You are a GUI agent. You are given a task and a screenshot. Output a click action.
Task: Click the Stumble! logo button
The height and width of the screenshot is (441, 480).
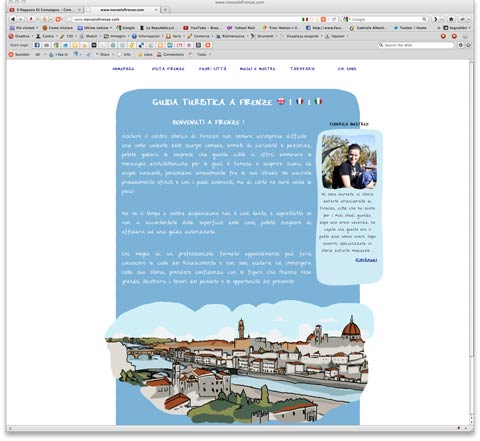[x=19, y=54]
